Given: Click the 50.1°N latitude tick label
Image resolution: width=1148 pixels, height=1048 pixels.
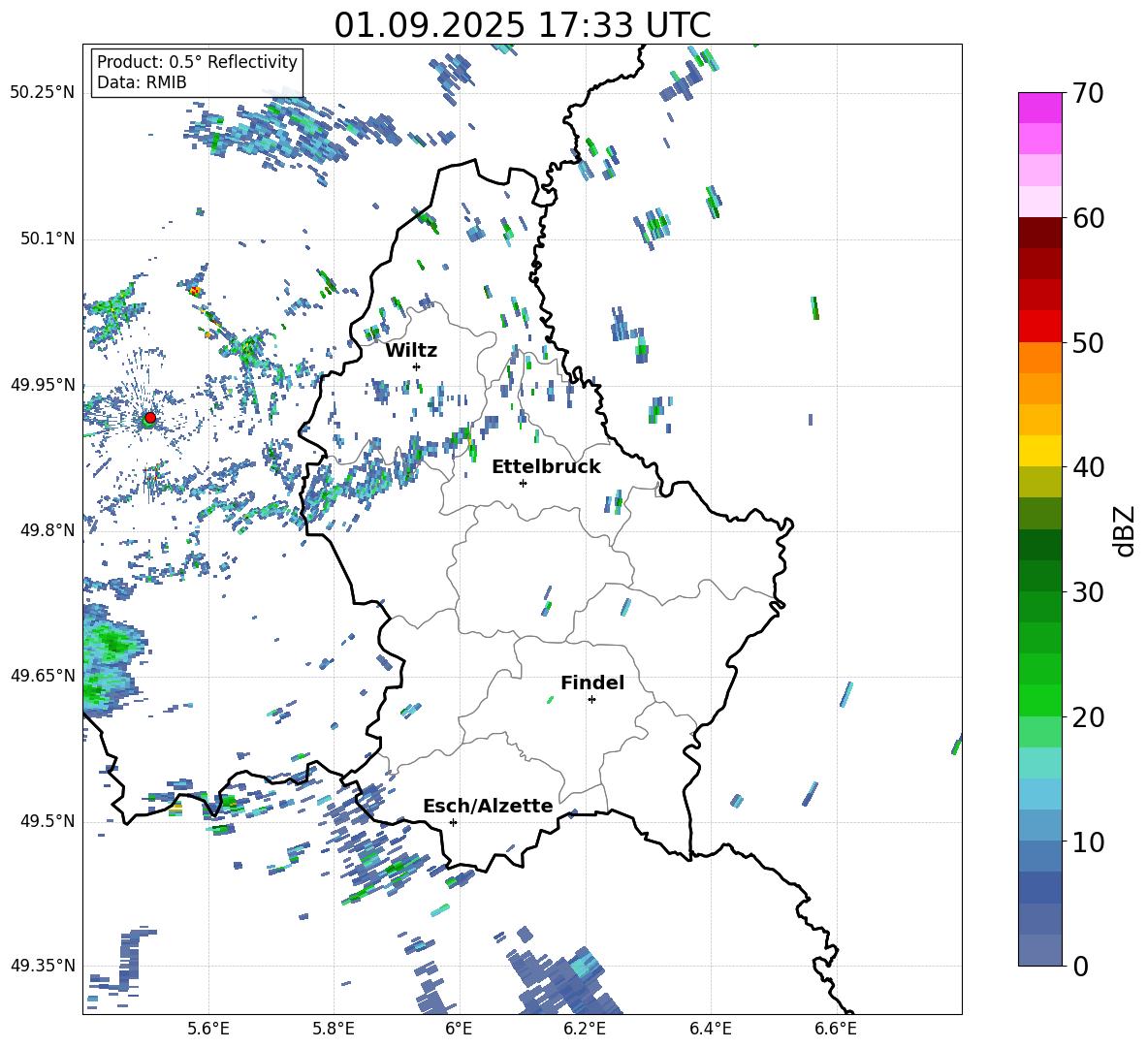Looking at the screenshot, I should pos(48,238).
